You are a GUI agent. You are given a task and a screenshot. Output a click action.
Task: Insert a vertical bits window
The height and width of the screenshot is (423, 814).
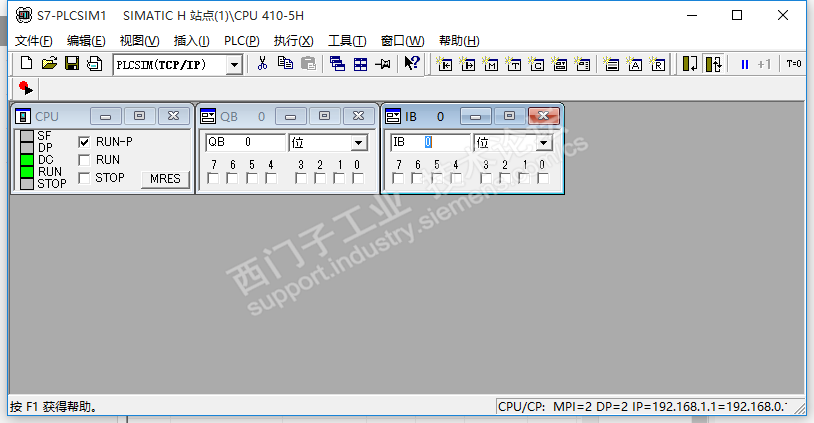(x=582, y=64)
